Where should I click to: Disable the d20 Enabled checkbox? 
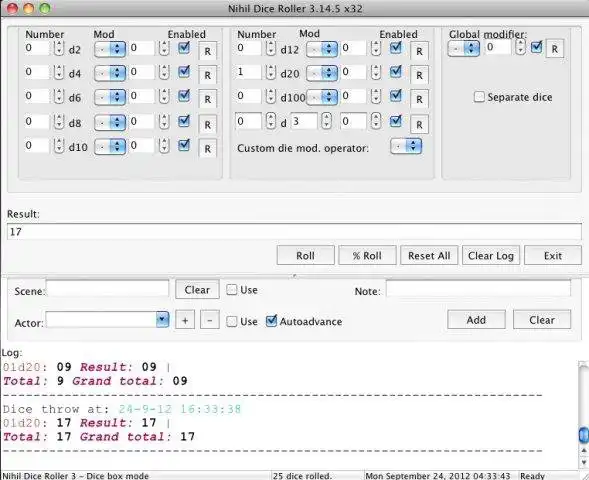(x=396, y=72)
